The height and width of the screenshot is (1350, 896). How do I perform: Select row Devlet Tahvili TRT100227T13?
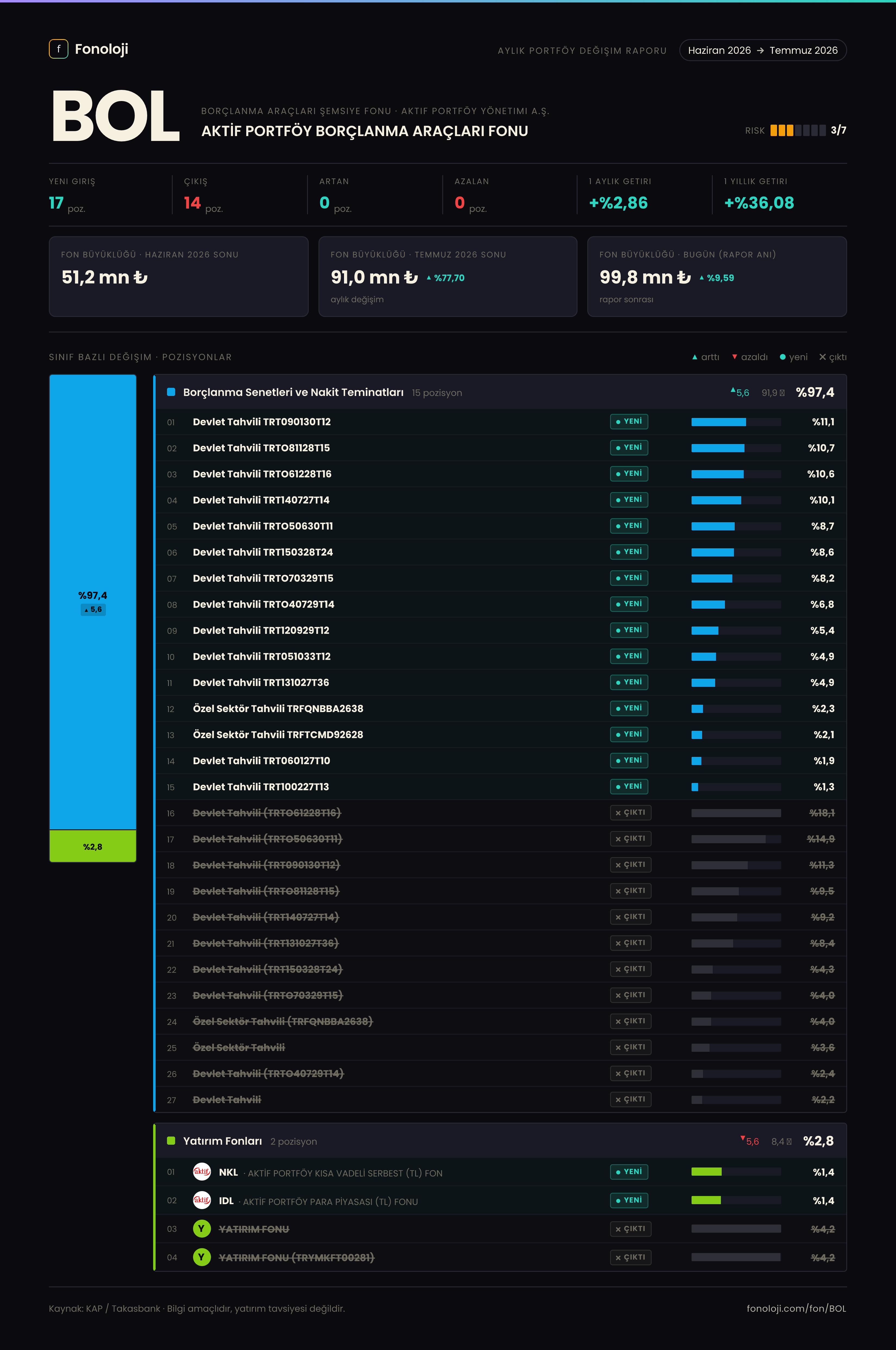[501, 786]
